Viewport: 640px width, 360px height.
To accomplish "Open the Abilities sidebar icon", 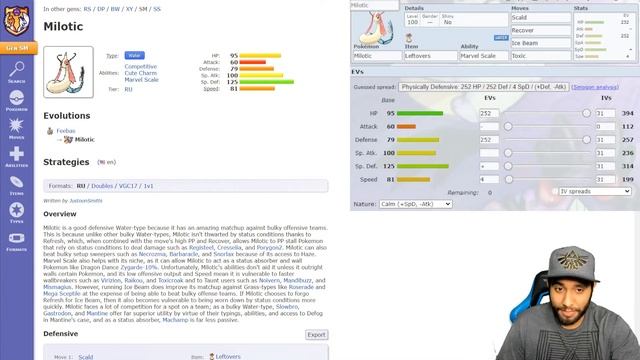I will point(16,157).
